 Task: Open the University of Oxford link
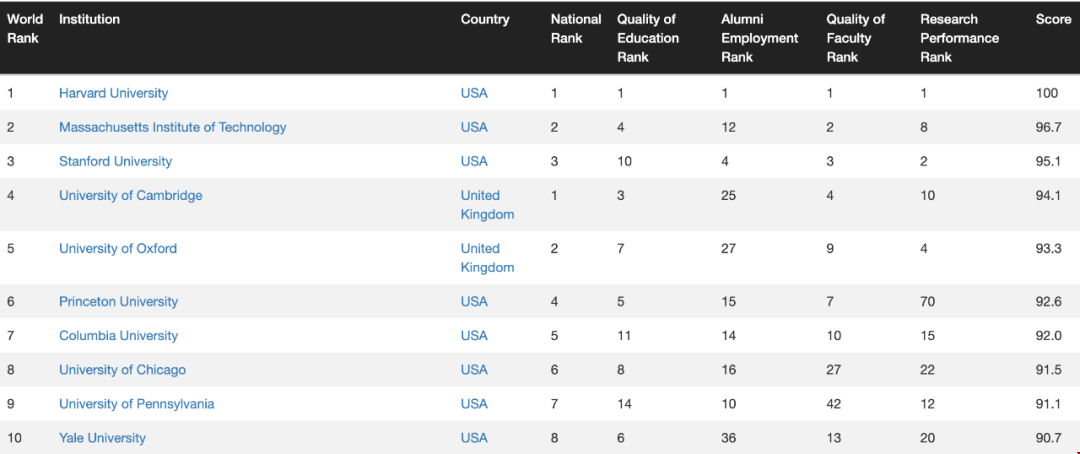click(x=118, y=249)
